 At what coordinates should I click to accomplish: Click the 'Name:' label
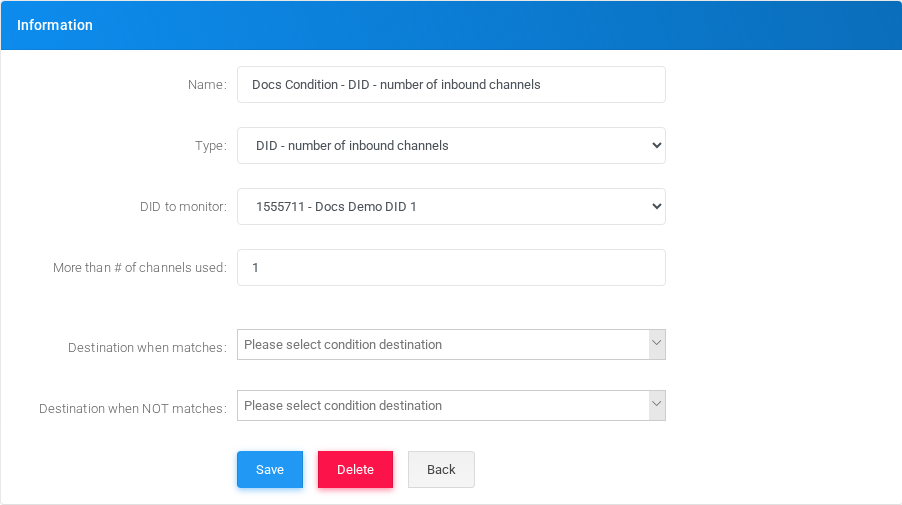pyautogui.click(x=207, y=85)
